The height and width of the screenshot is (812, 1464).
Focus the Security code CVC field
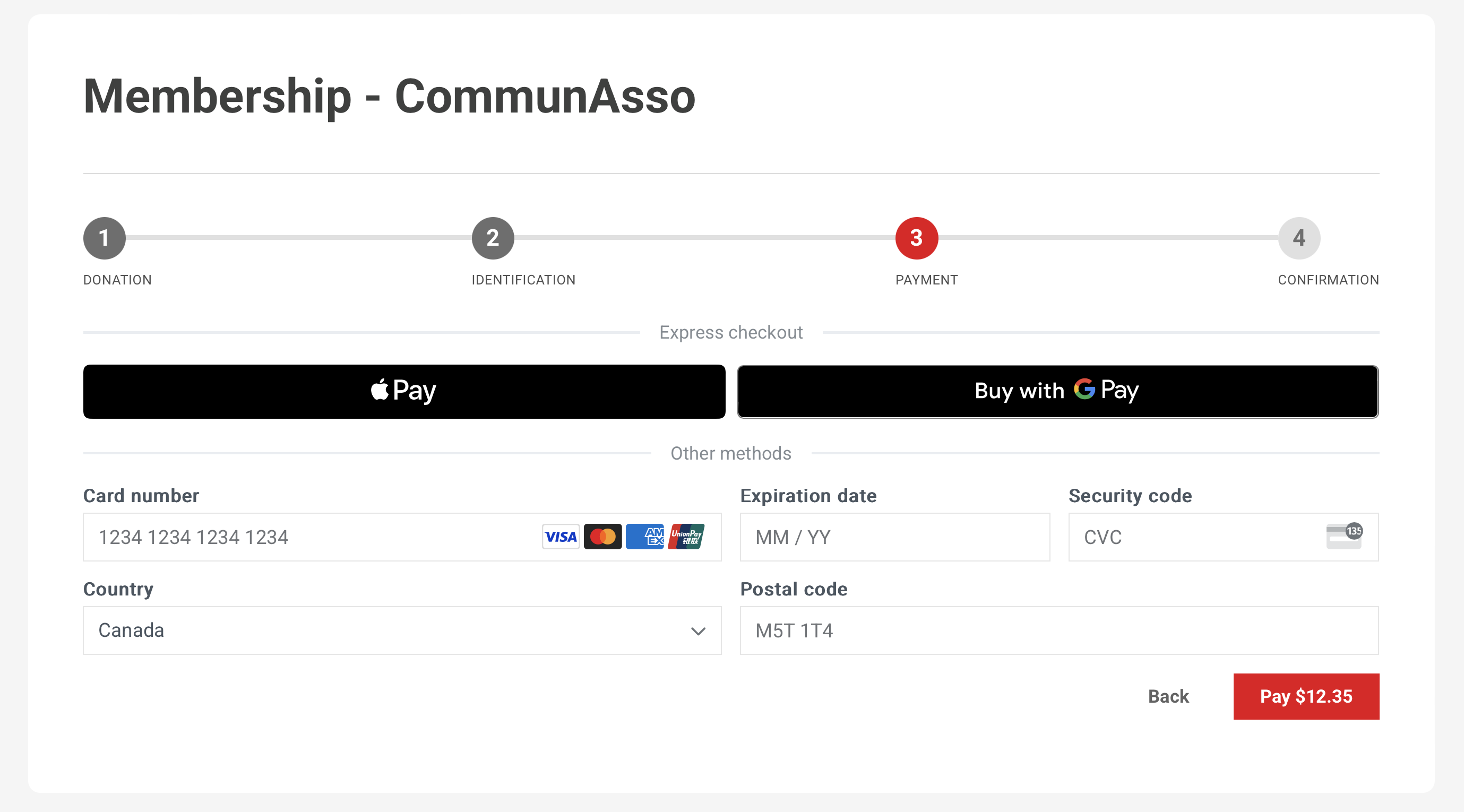1193,537
